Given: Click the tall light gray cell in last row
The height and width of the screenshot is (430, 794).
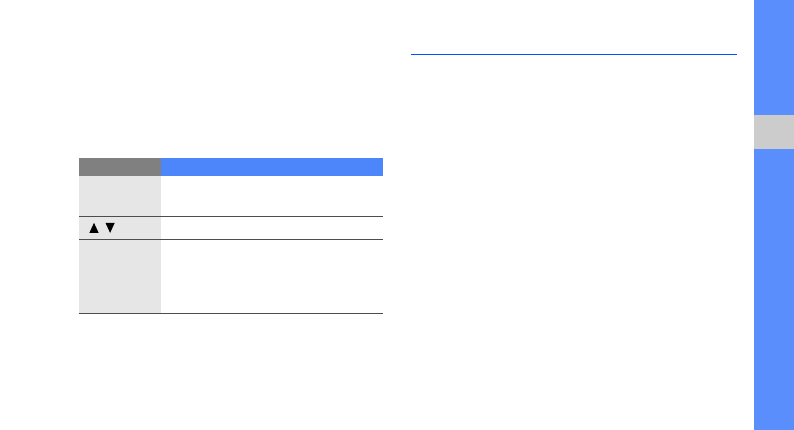Looking at the screenshot, I should point(120,276).
